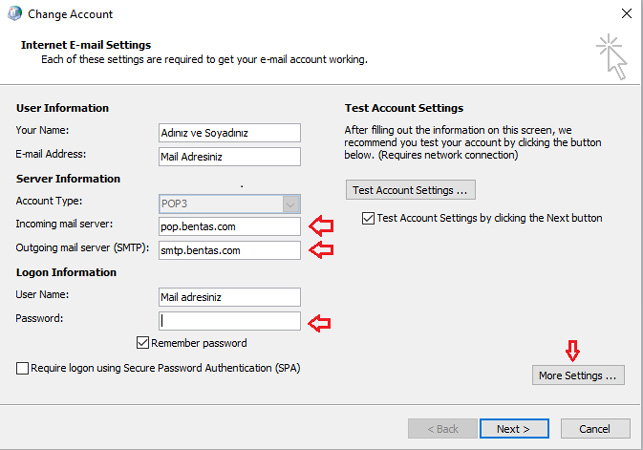This screenshot has height=450, width=643.
Task: Click the Test Account Settings button
Action: 410,190
